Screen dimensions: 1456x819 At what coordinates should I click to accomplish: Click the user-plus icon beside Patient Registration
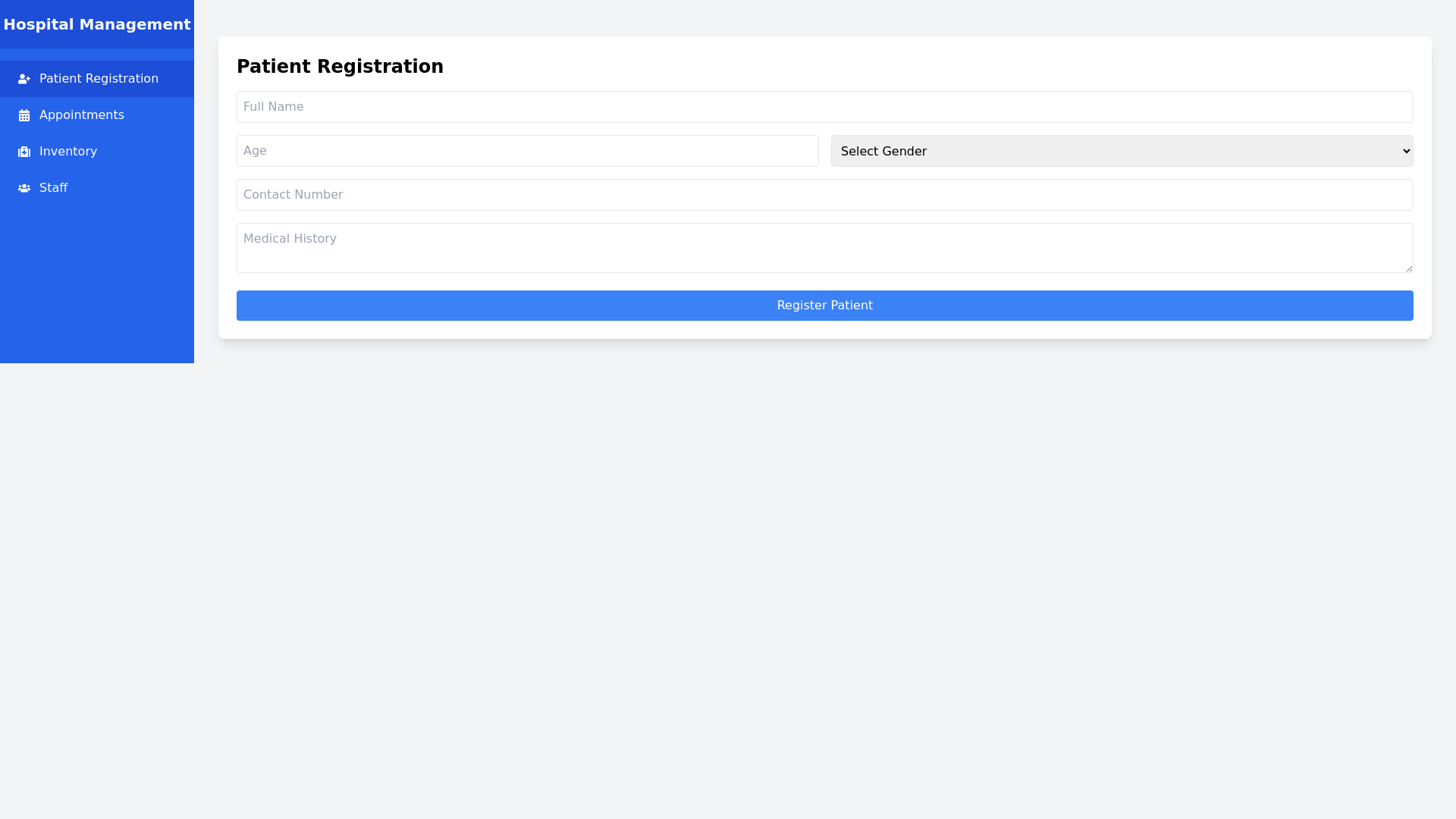tap(24, 79)
